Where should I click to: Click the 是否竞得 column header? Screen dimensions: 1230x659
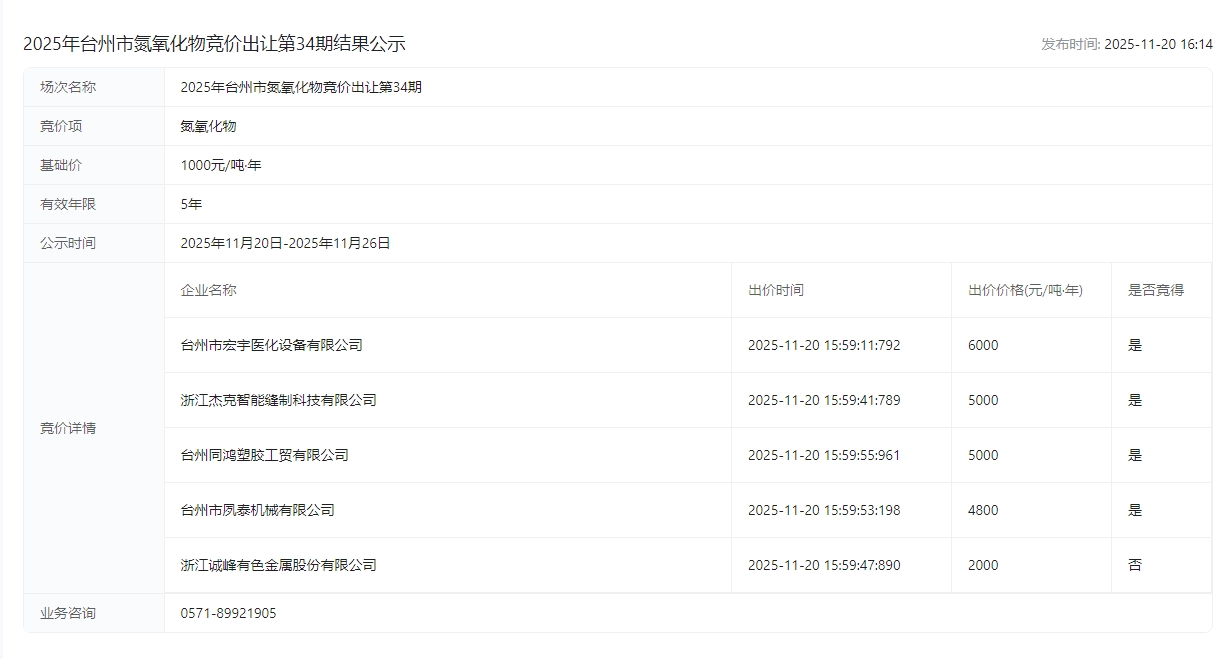coord(1155,290)
